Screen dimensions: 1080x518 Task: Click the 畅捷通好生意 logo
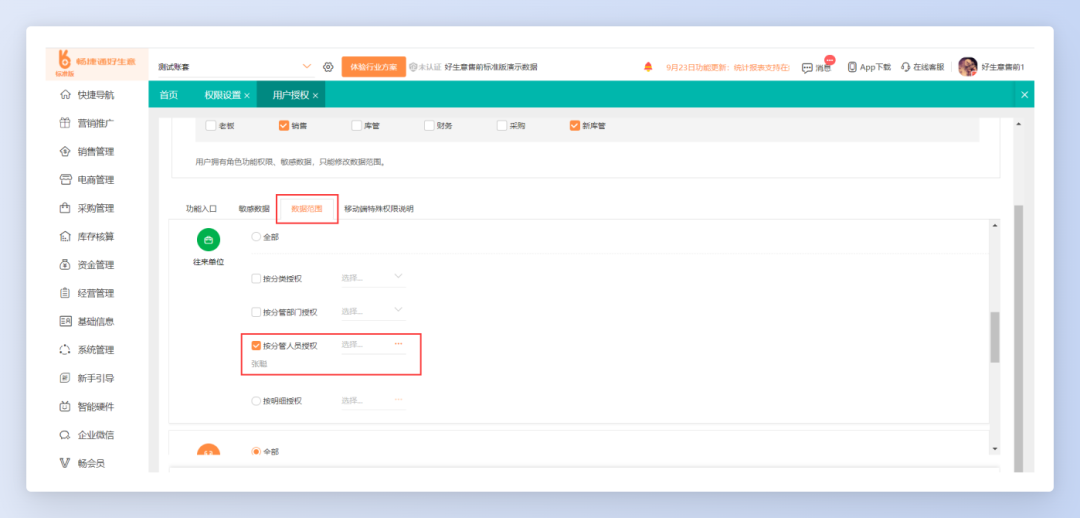coord(95,63)
